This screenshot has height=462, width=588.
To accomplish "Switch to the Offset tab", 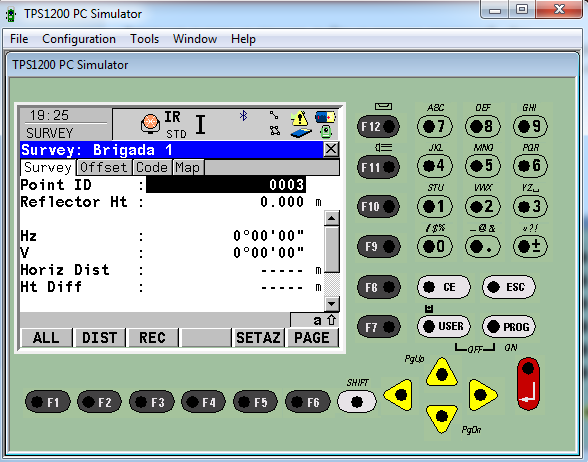I will click(x=104, y=167).
